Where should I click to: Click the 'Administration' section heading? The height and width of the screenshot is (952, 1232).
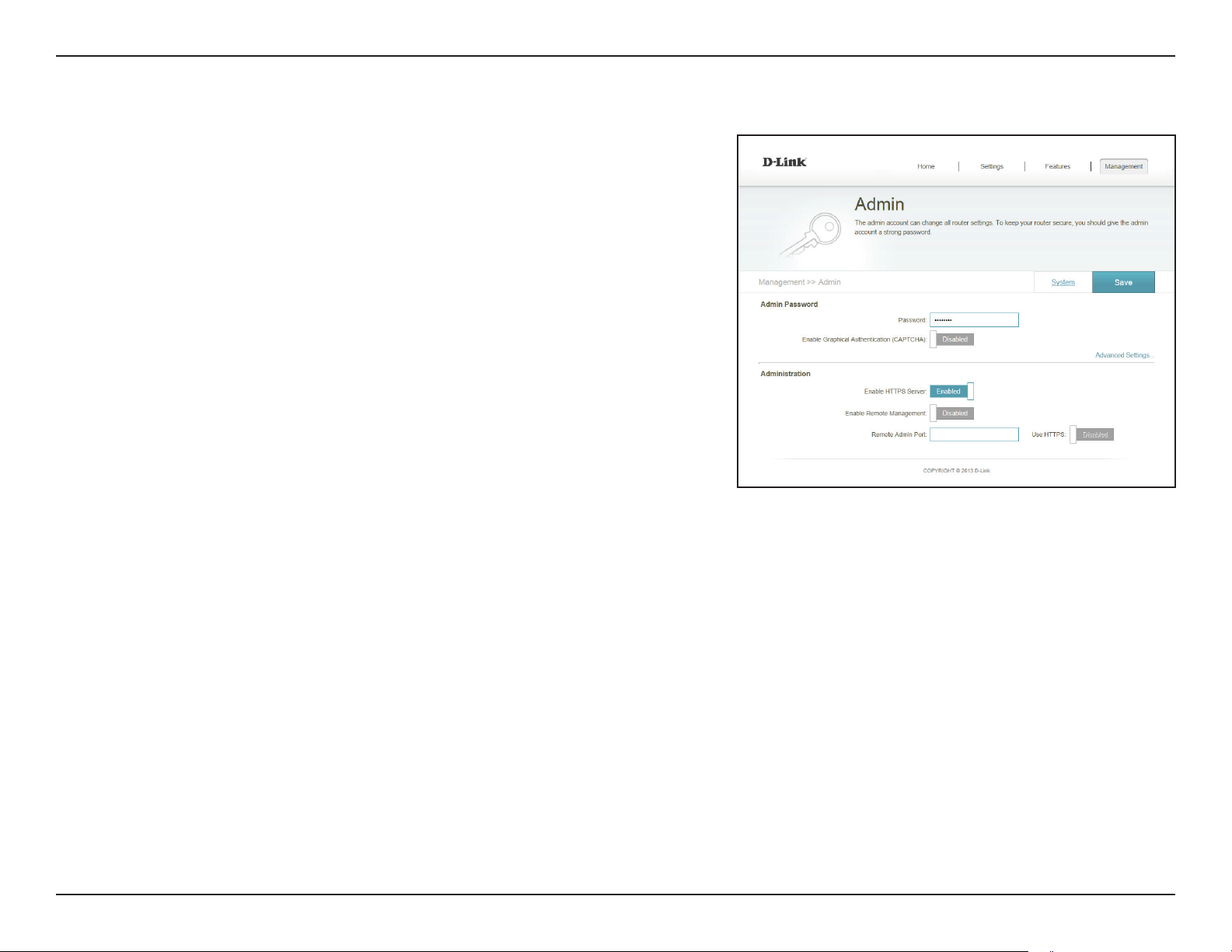click(x=785, y=374)
